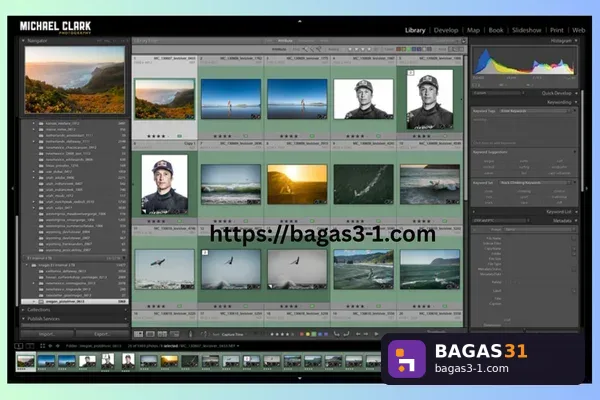Set purple color label in toolbar
Viewport: 600px width, 400px height.
pyautogui.click(x=326, y=334)
